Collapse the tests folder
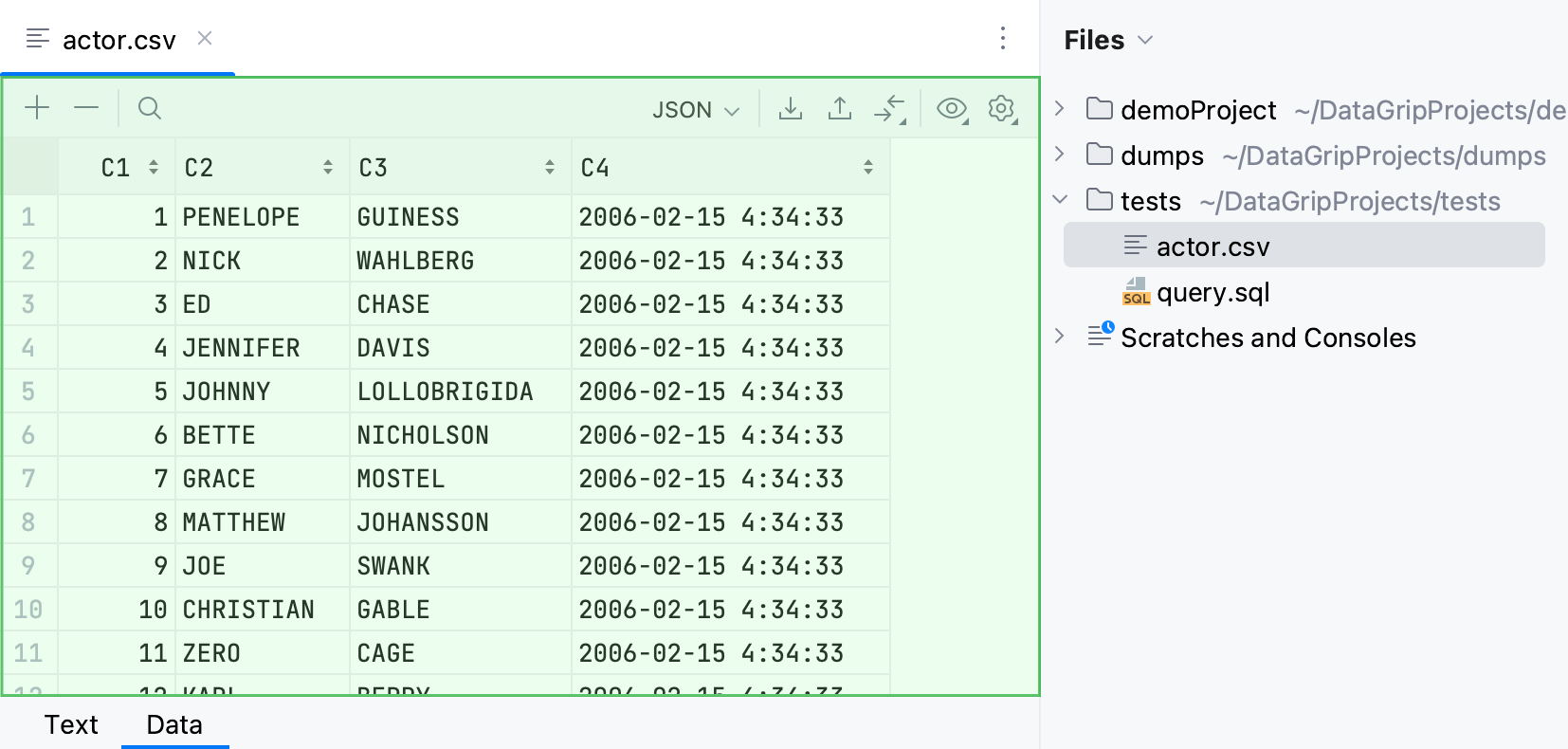 tap(1060, 200)
